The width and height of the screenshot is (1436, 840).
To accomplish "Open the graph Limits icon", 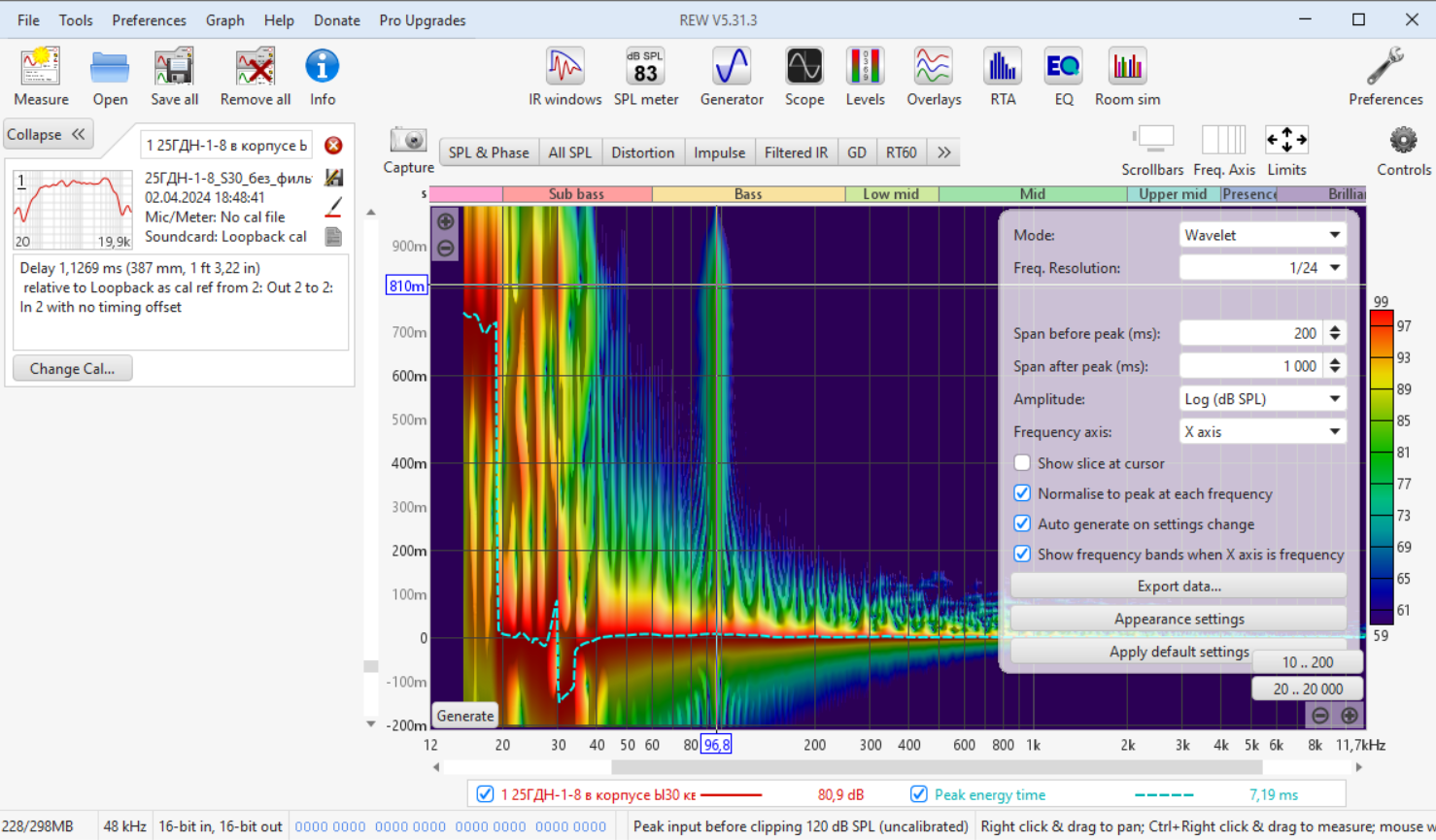I will 1286,140.
